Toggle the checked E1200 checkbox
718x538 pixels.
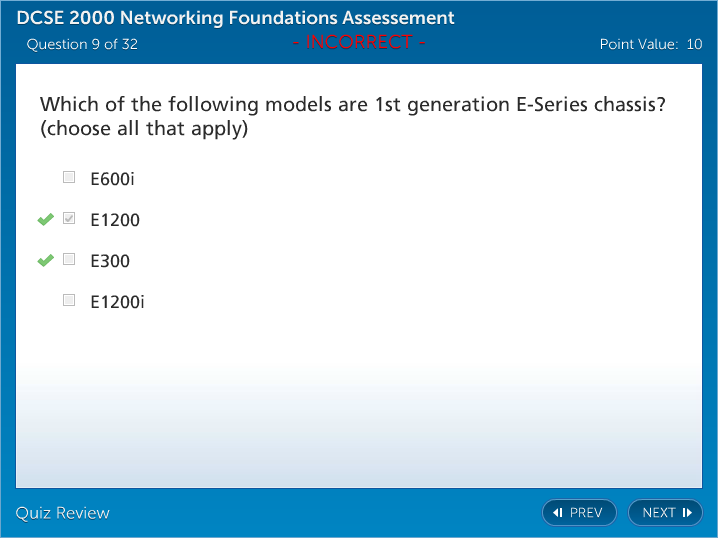(x=69, y=219)
